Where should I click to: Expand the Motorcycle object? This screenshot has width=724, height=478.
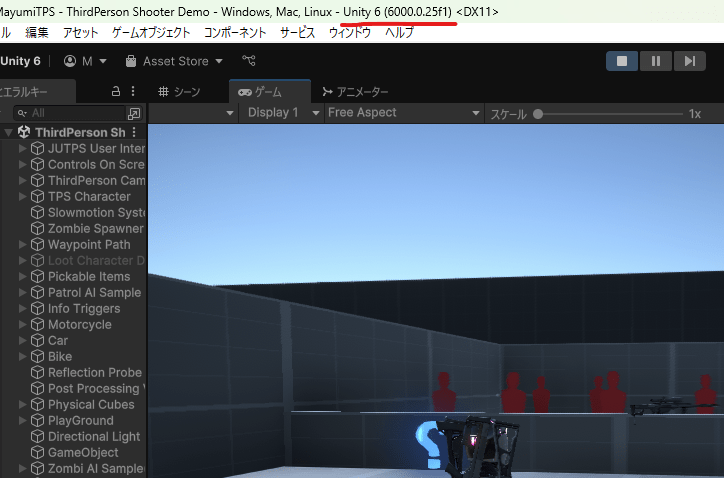click(22, 324)
